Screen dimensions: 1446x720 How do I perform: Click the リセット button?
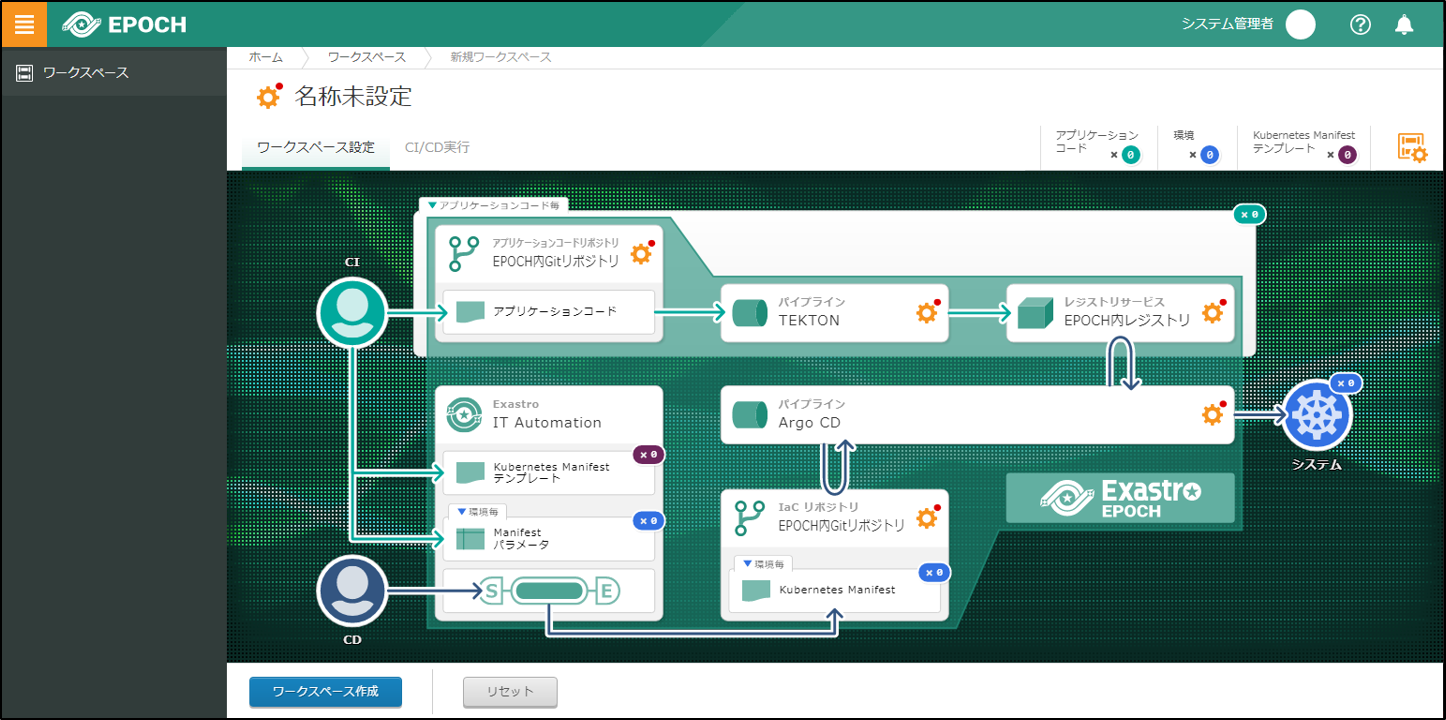510,691
